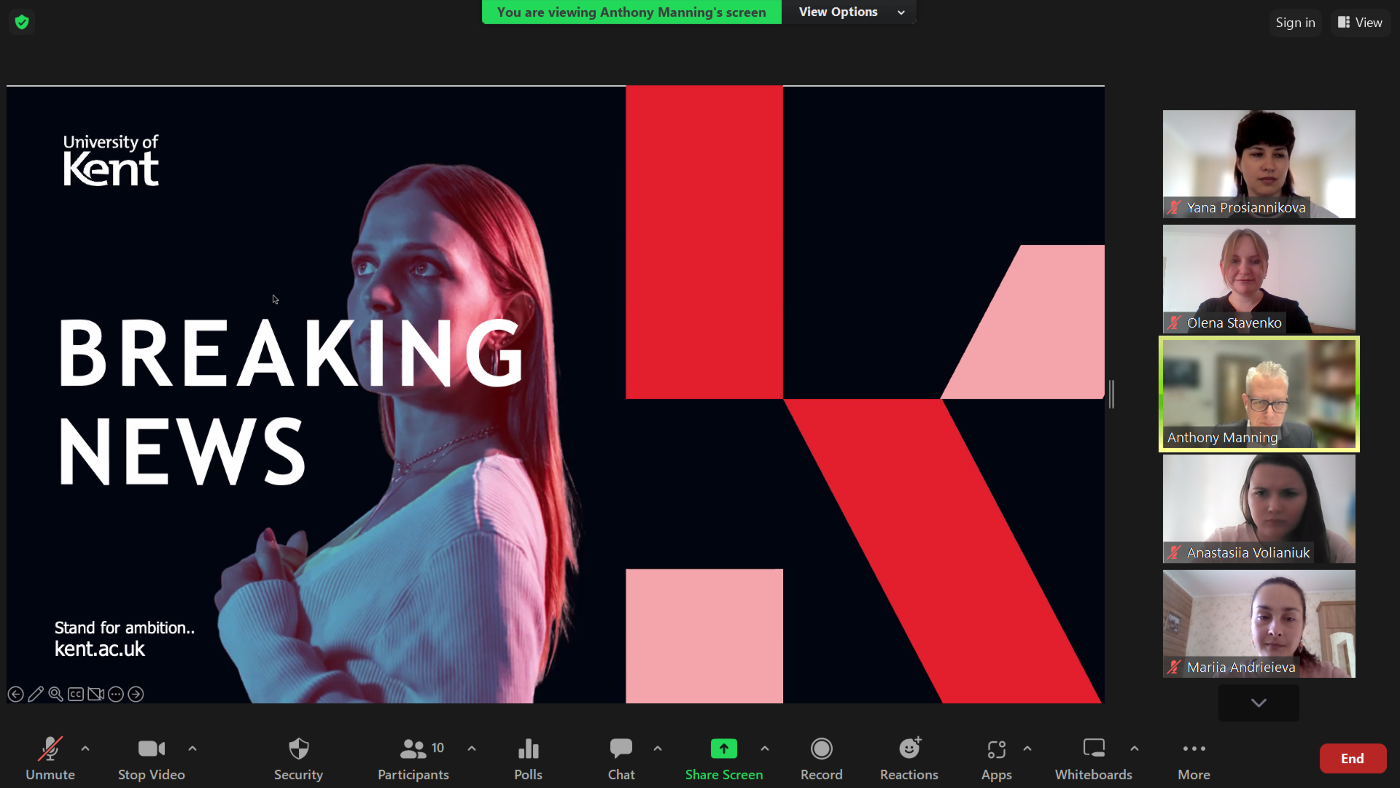The image size is (1400, 788).
Task: Open View Options dropdown
Action: coord(851,12)
